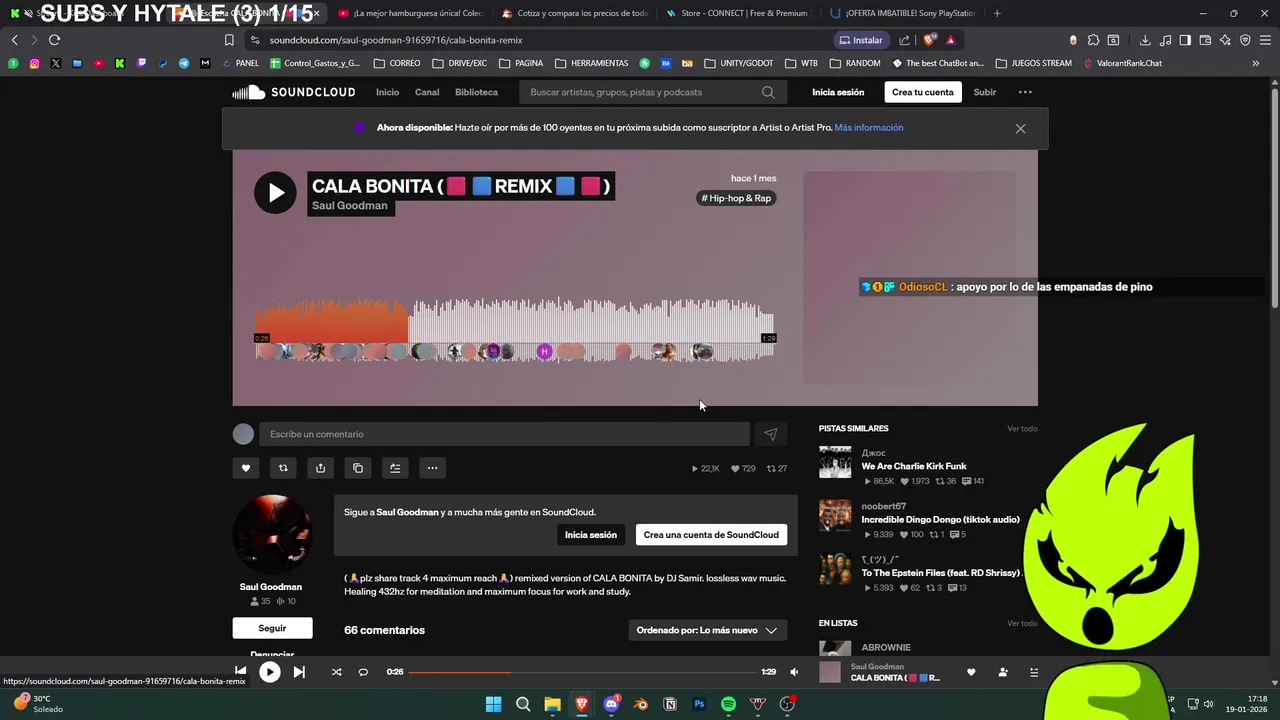Bookmark this page icon
This screenshot has width=1280, height=720.
pyautogui.click(x=229, y=40)
